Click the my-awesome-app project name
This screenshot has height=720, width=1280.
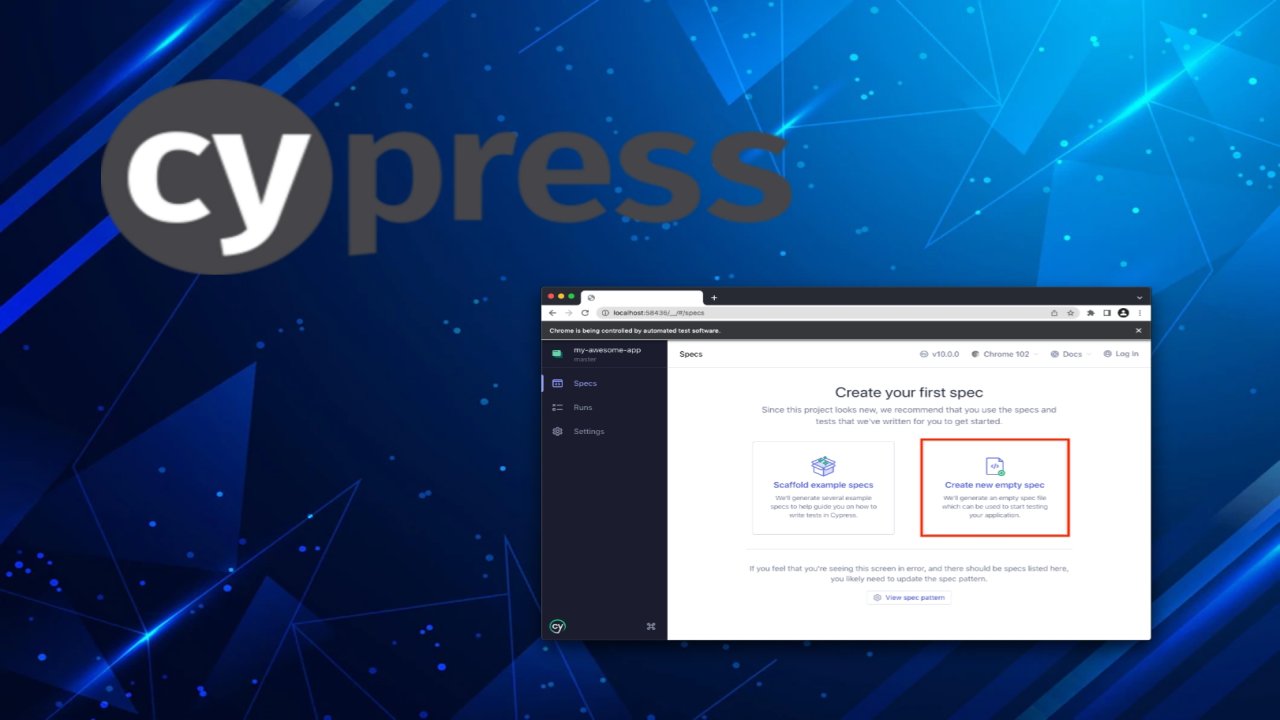607,350
